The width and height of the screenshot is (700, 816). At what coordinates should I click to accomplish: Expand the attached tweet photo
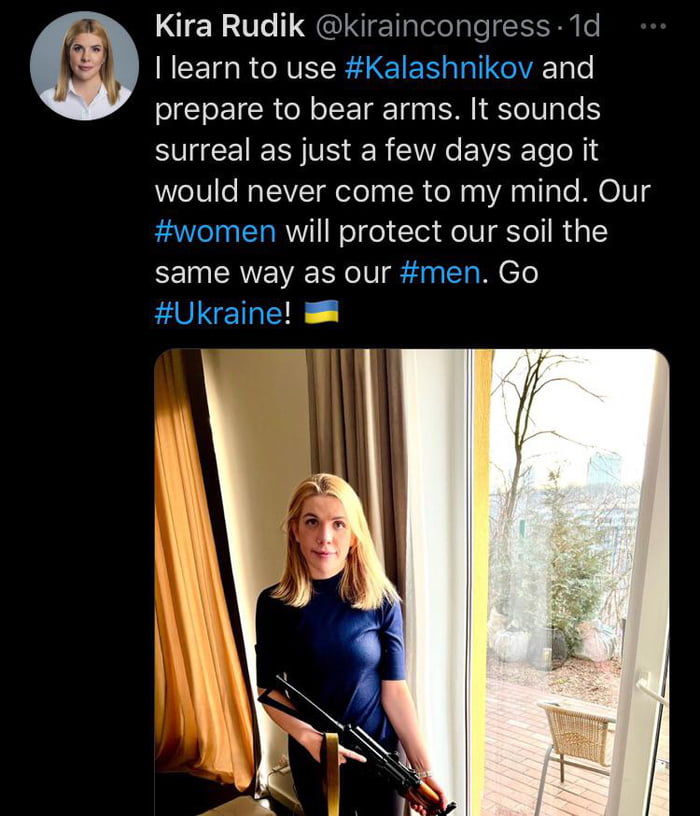(410, 580)
